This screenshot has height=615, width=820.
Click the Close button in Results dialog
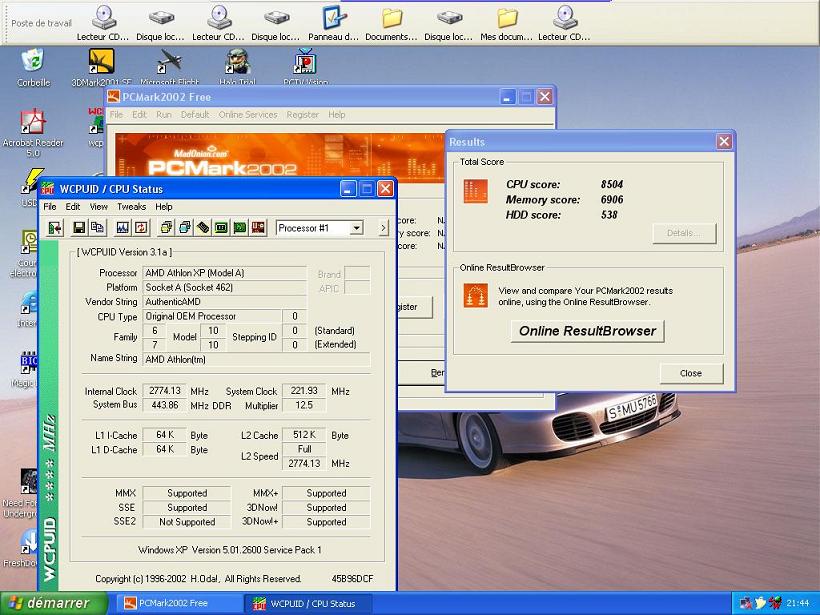[691, 373]
